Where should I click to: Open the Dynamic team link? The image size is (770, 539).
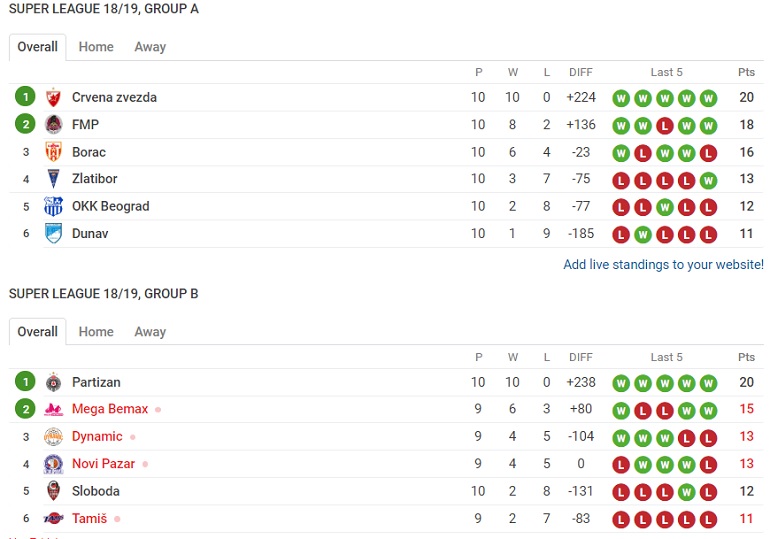pos(97,436)
